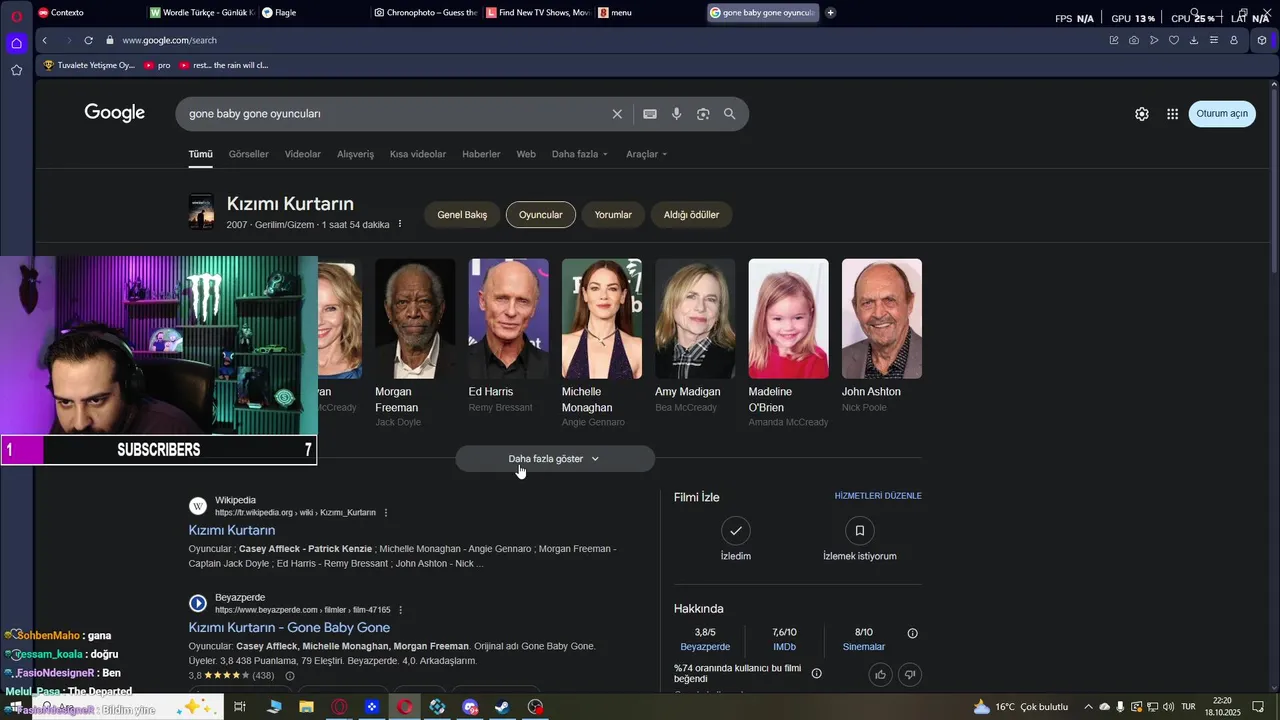This screenshot has width=1280, height=720.
Task: Select the Genel Bakış chip
Action: [462, 215]
